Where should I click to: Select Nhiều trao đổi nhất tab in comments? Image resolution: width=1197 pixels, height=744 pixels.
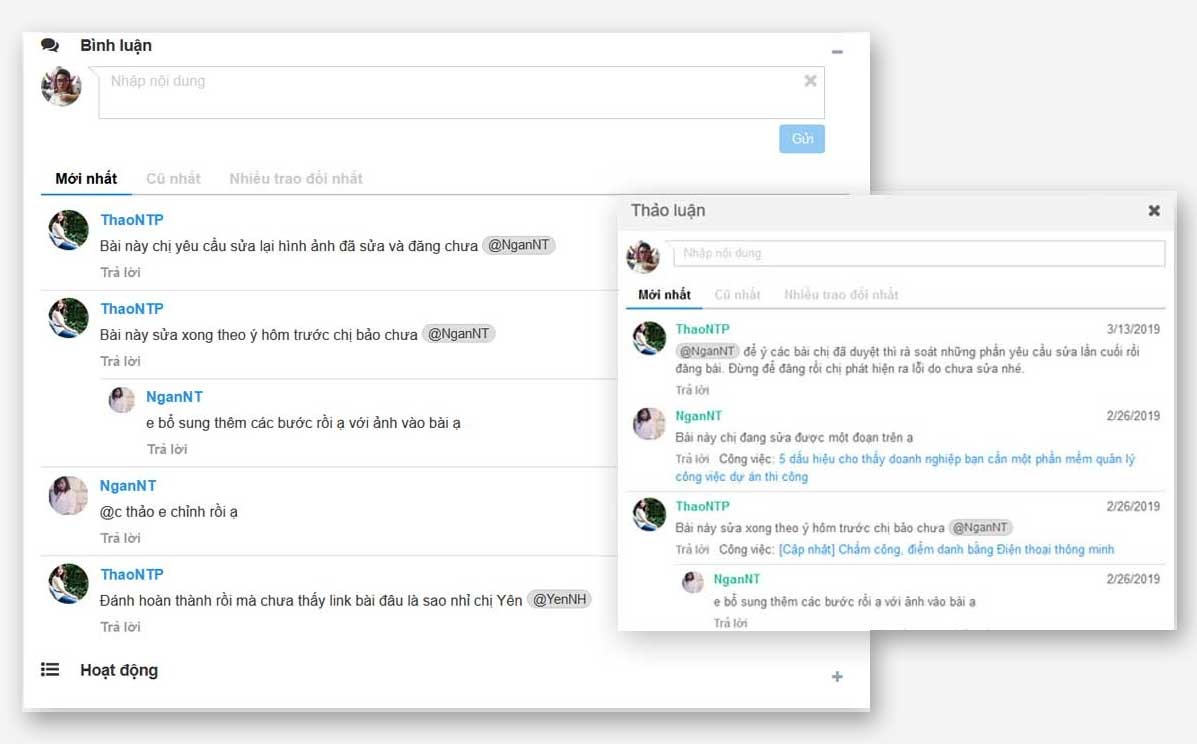click(296, 178)
